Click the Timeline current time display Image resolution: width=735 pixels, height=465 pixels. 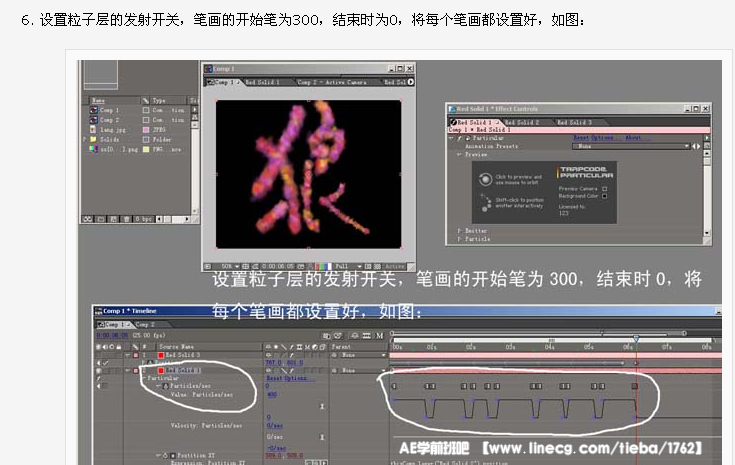(x=112, y=335)
